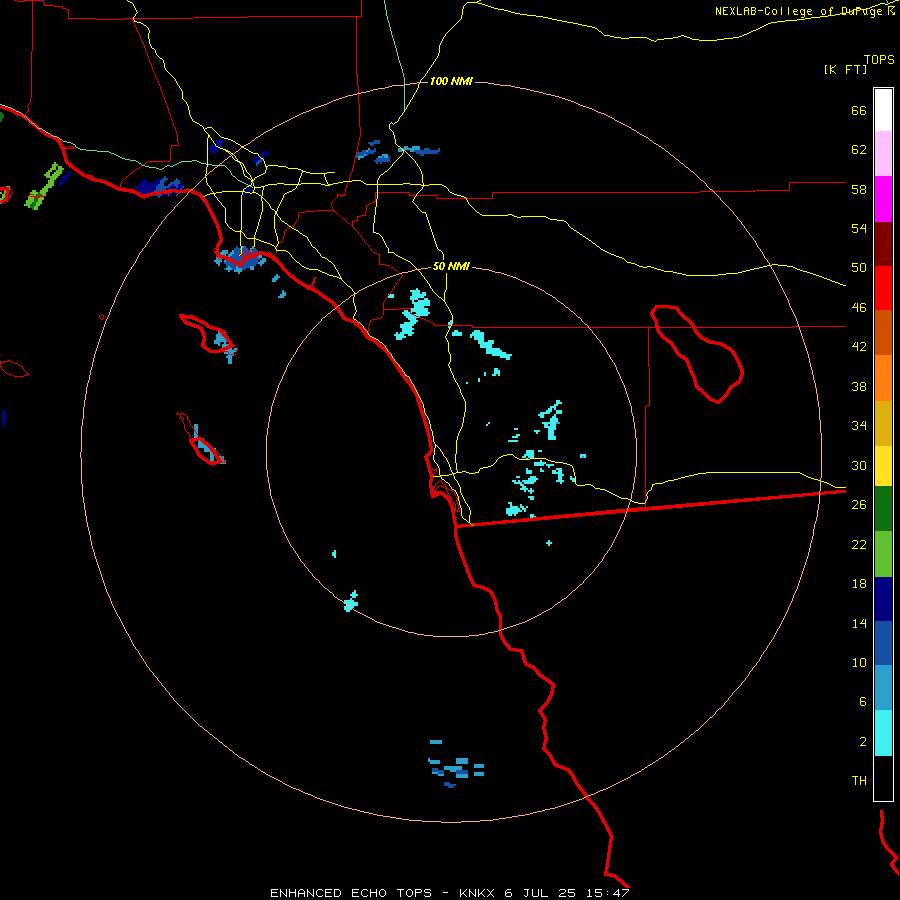Click the yellow legend color band

883,466
